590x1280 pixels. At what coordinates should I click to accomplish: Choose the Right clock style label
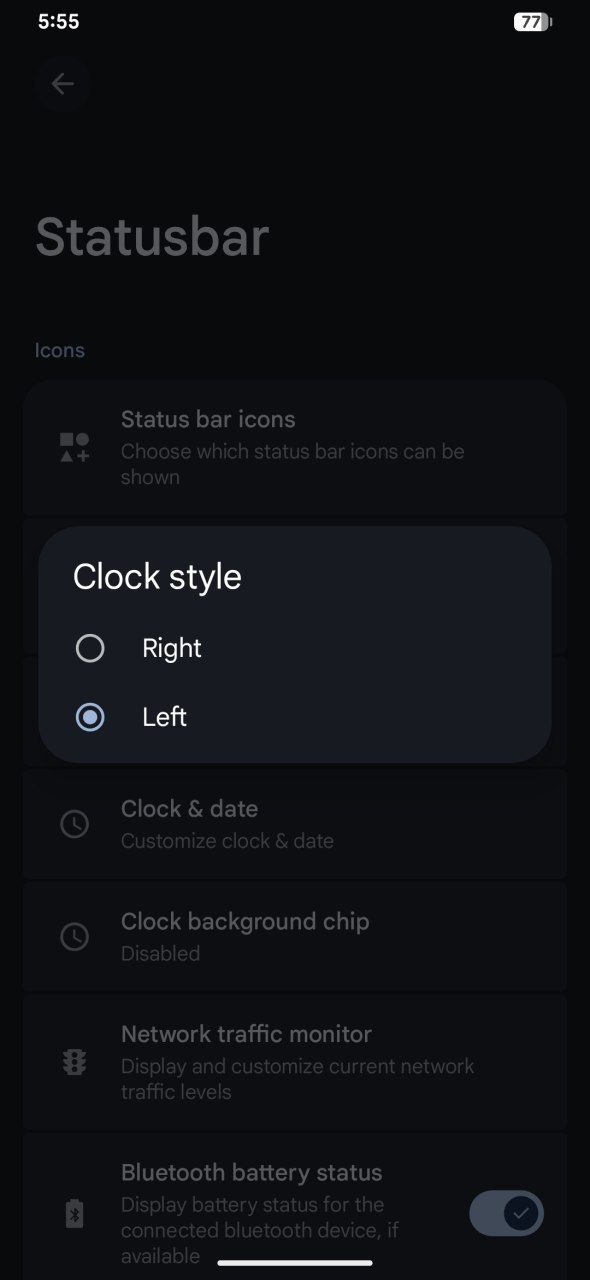pos(172,648)
